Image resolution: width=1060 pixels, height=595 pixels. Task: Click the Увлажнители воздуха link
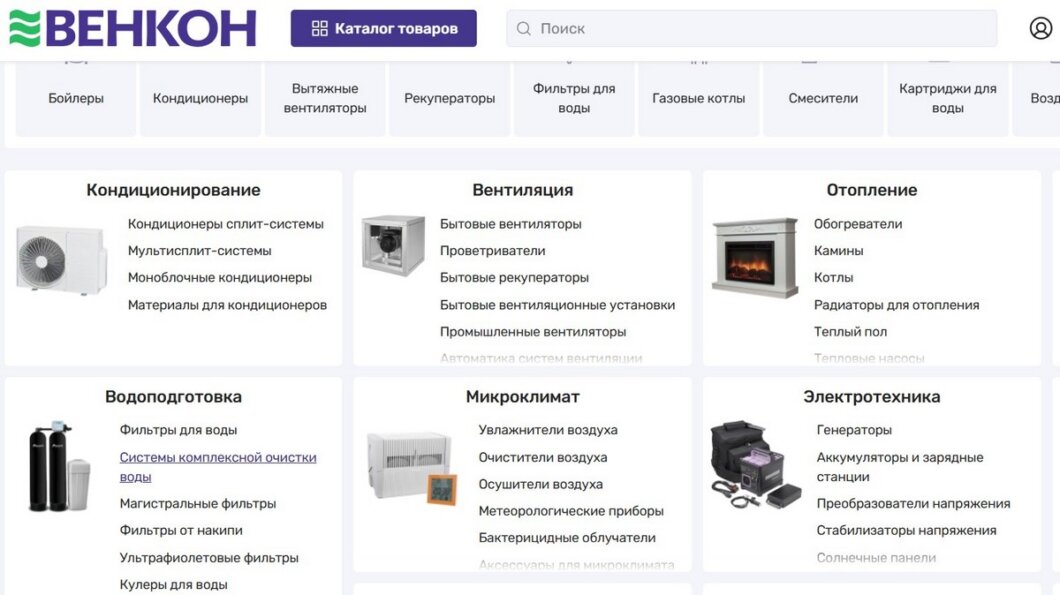[547, 430]
